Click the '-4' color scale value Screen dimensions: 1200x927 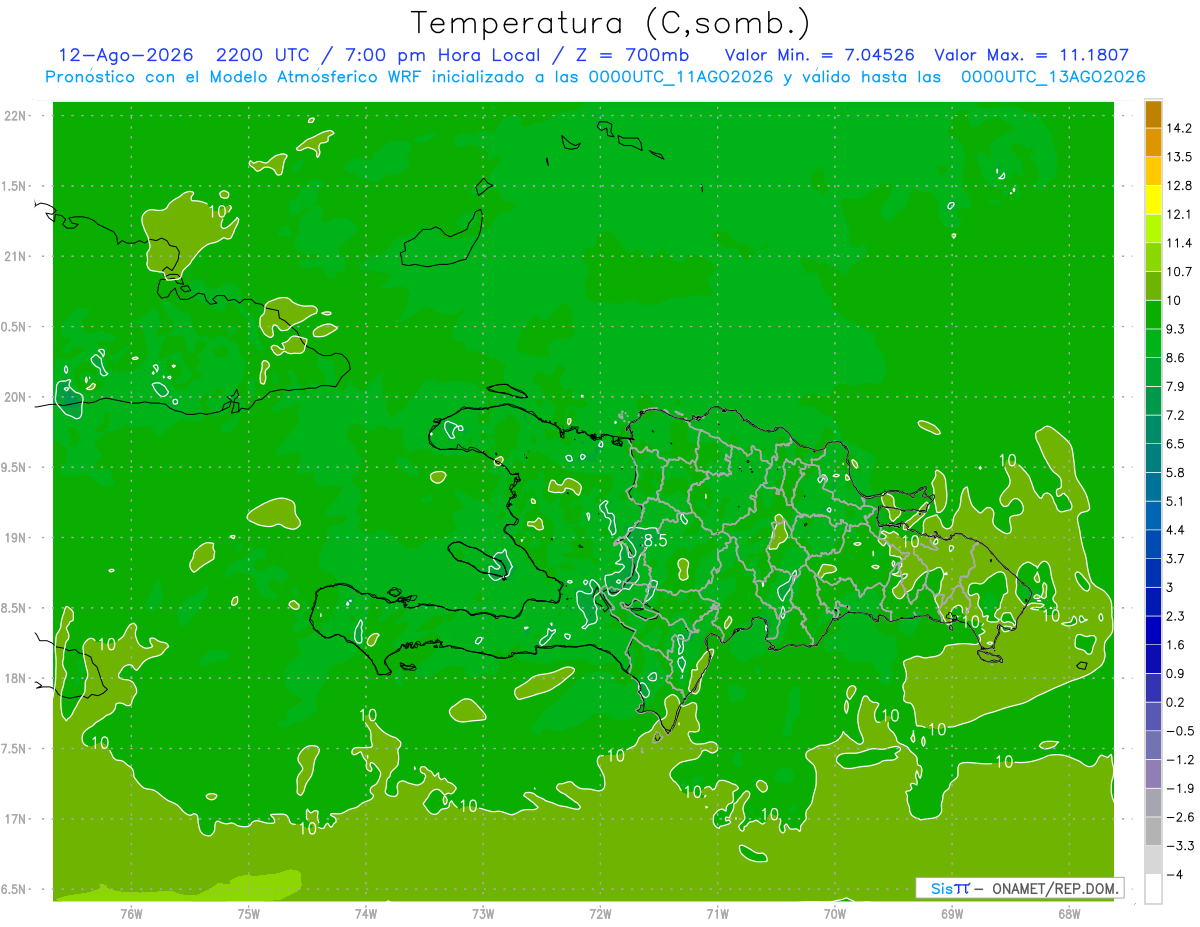coord(1173,875)
